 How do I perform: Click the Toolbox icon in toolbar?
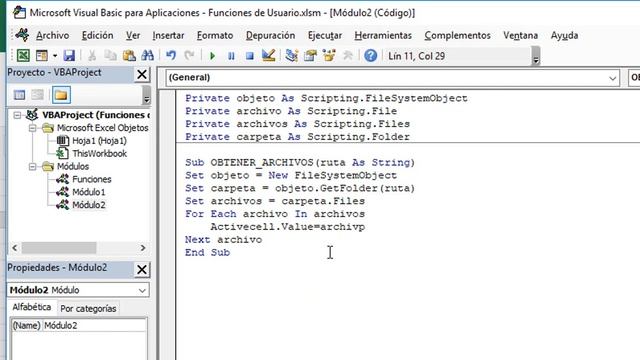pyautogui.click(x=348, y=56)
